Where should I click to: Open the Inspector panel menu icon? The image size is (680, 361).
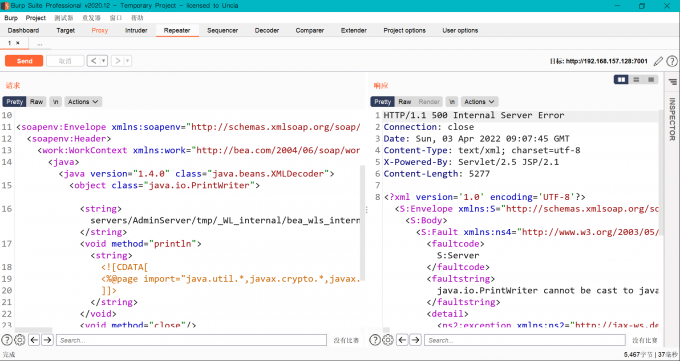(x=672, y=82)
